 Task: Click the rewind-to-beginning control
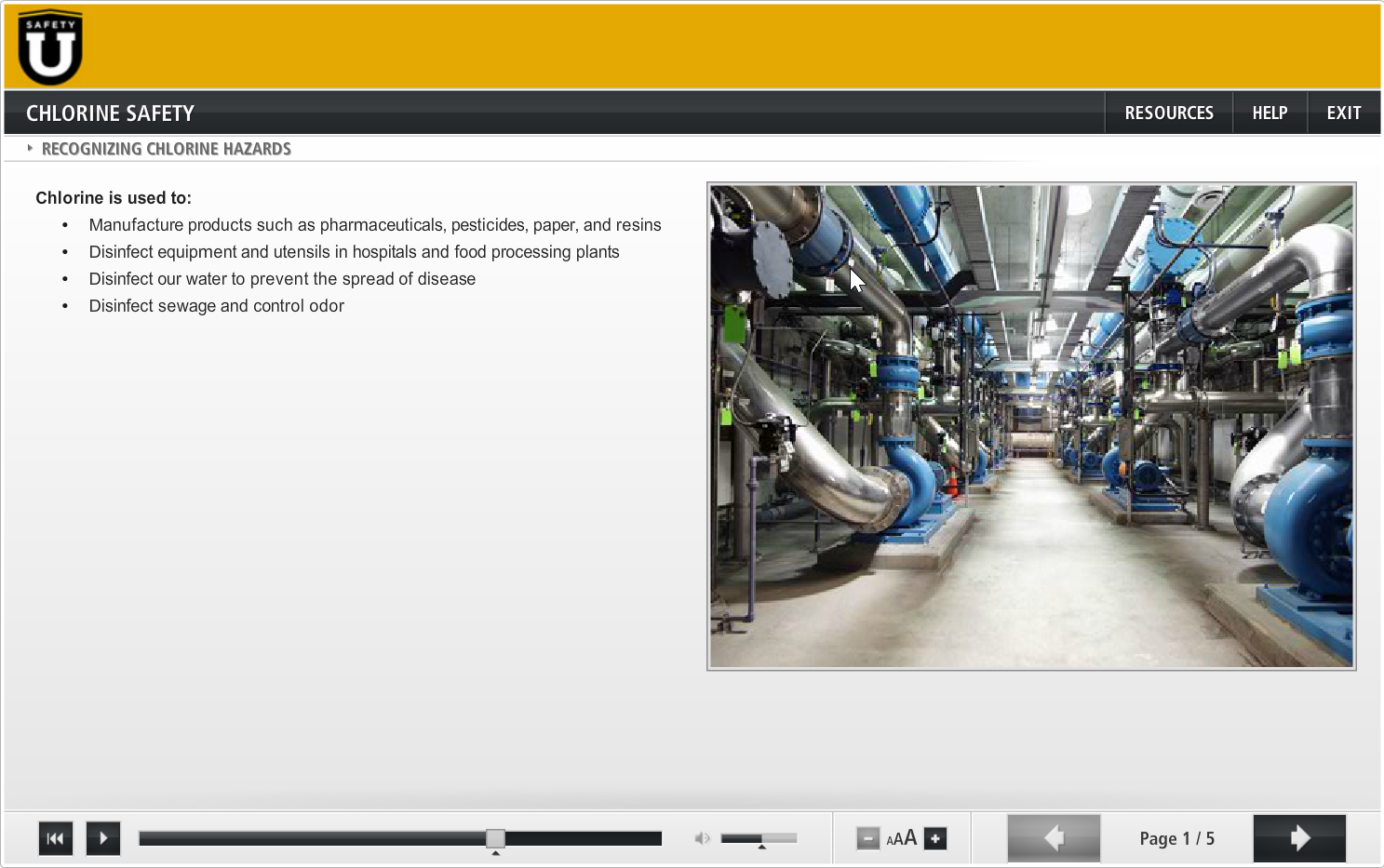coord(55,838)
